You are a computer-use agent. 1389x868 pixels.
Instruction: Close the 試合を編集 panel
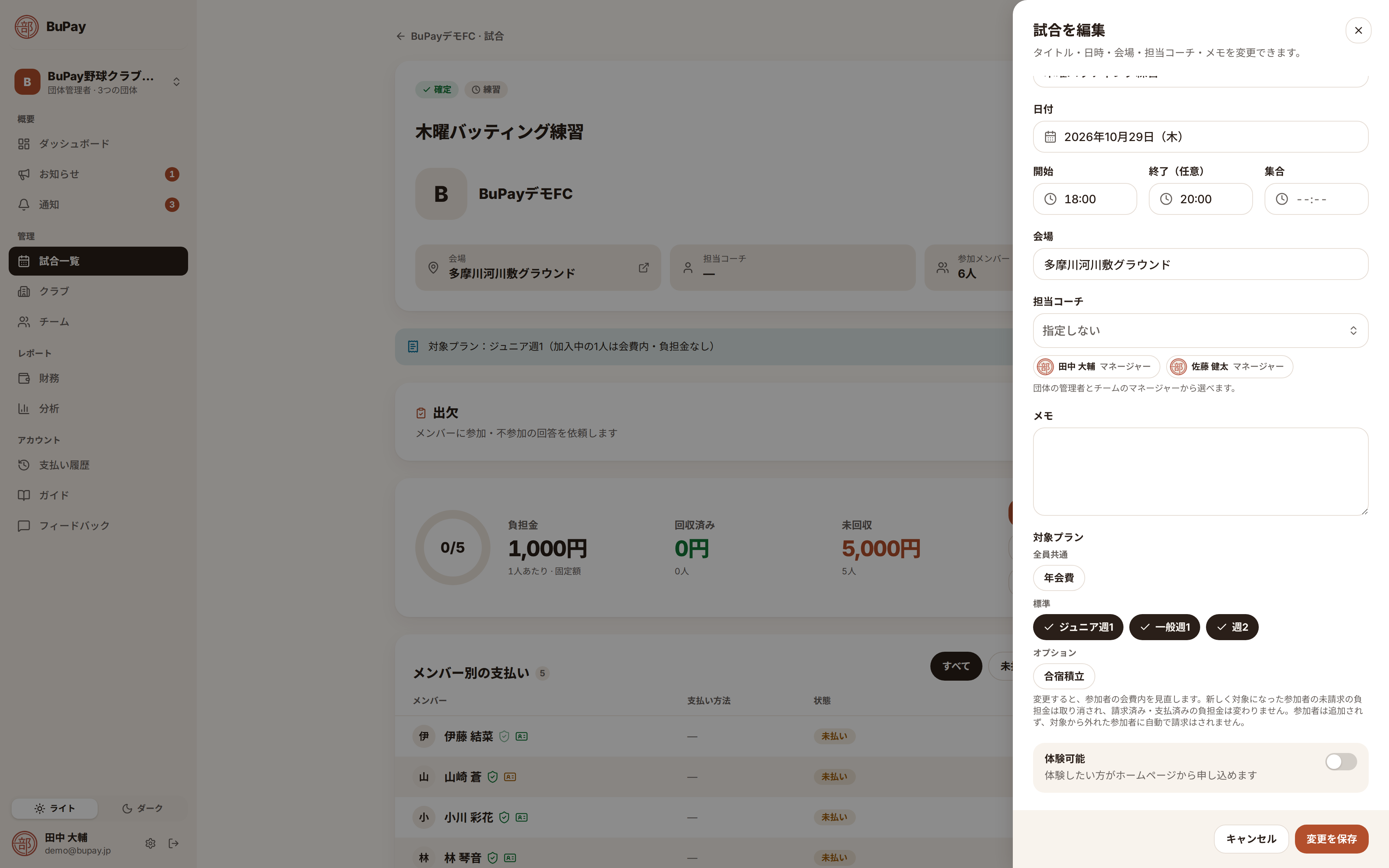[1358, 30]
